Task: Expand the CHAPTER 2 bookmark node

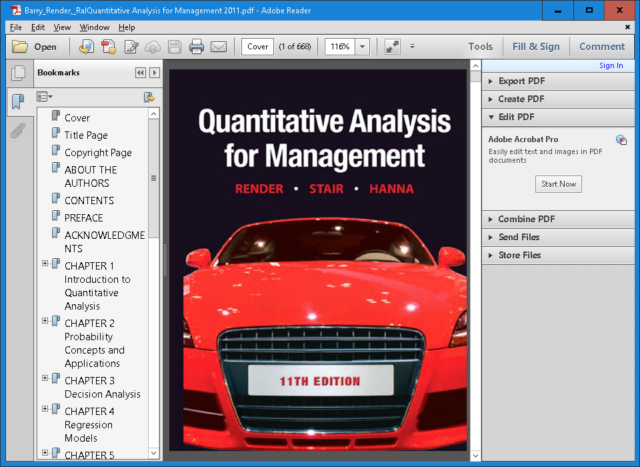Action: (45, 320)
